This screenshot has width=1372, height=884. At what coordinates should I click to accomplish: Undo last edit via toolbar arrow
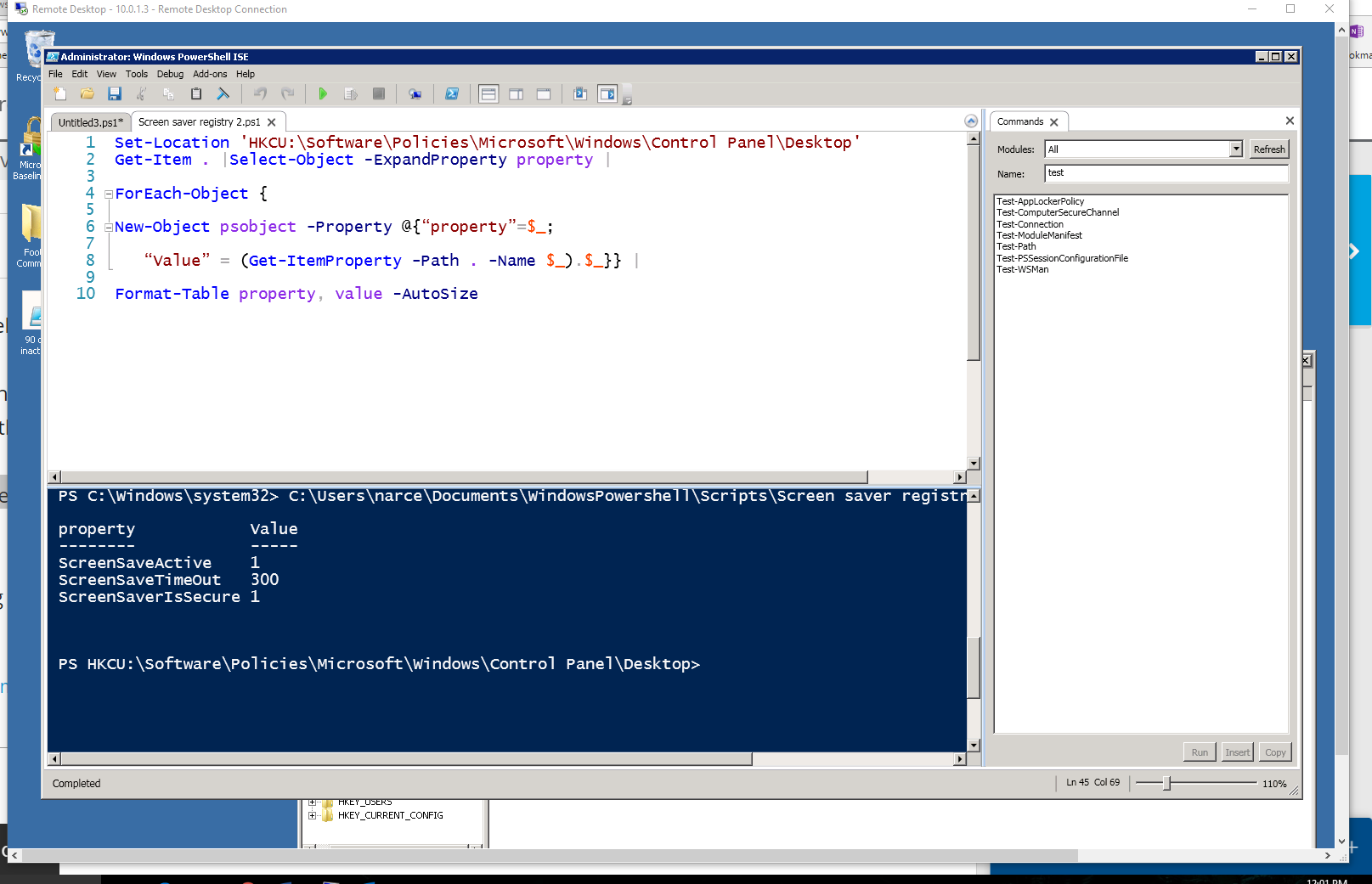pos(261,94)
